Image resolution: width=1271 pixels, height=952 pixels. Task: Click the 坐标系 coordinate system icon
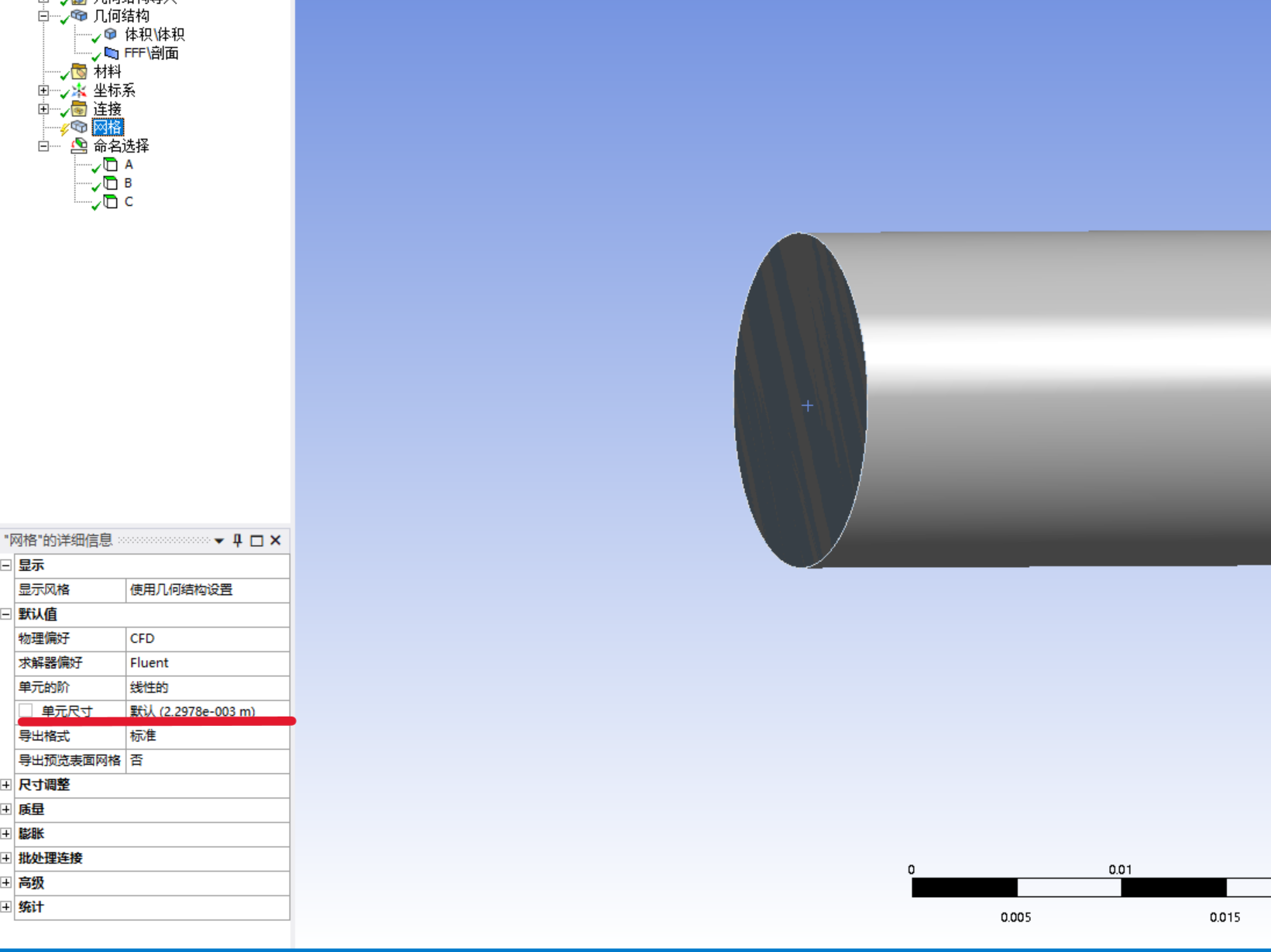[79, 90]
